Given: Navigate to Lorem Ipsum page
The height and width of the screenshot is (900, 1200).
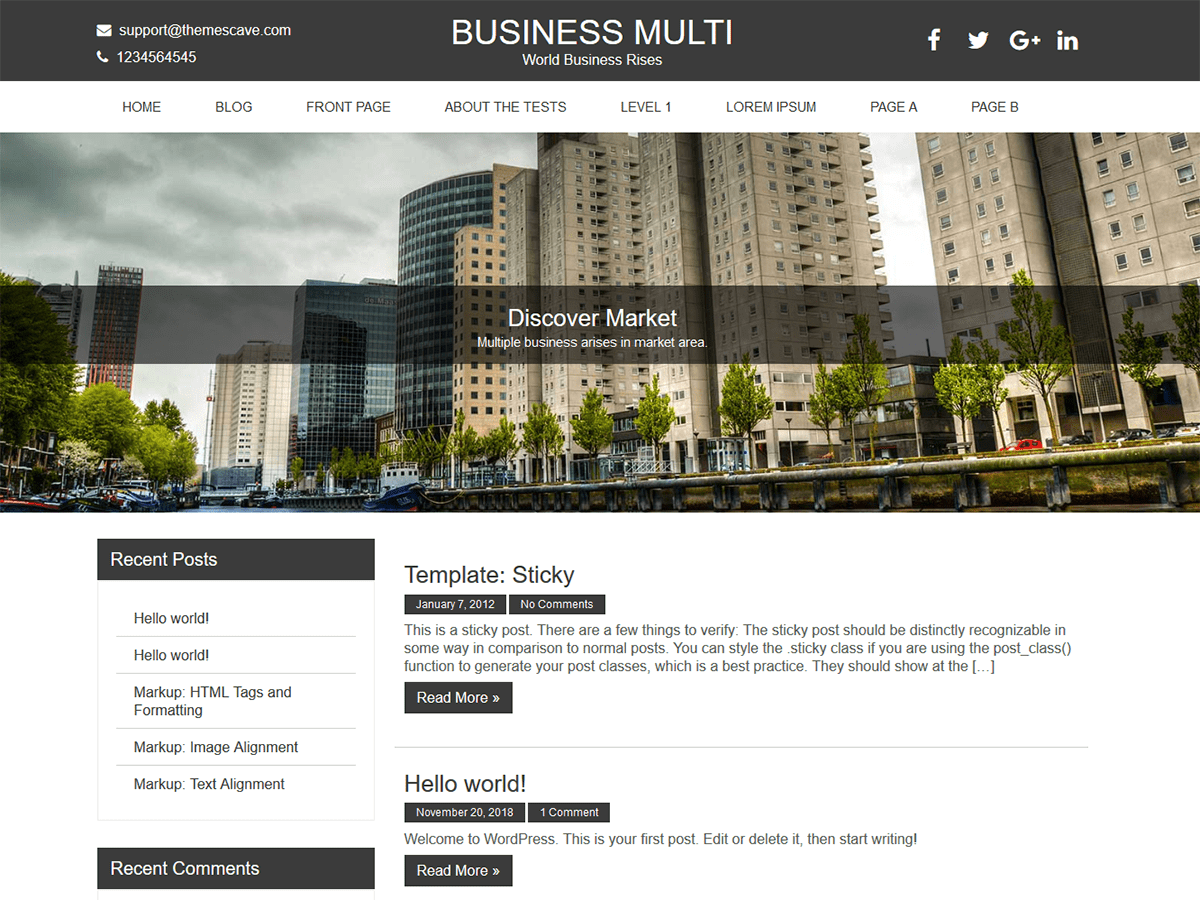Looking at the screenshot, I should pyautogui.click(x=771, y=107).
